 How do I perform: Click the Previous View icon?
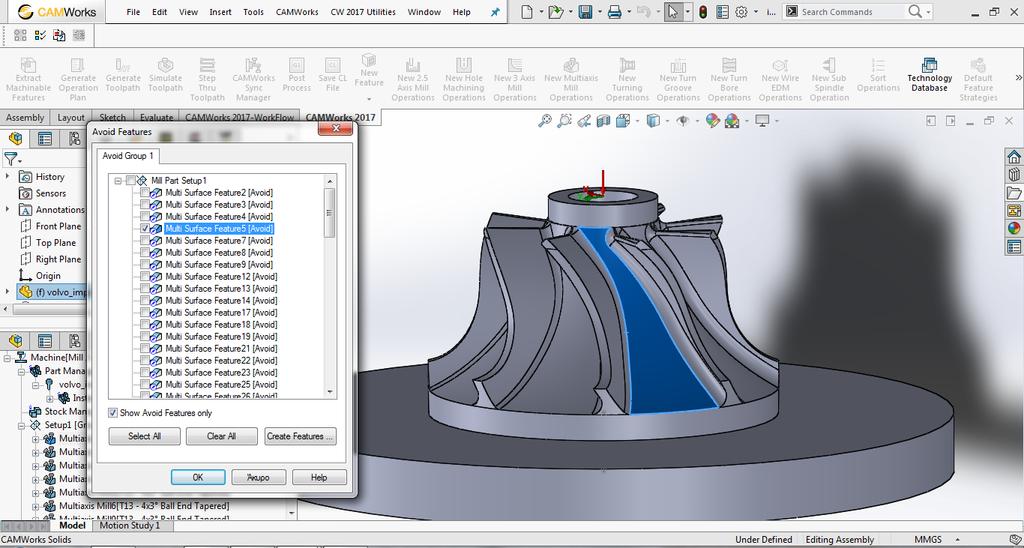click(x=584, y=121)
